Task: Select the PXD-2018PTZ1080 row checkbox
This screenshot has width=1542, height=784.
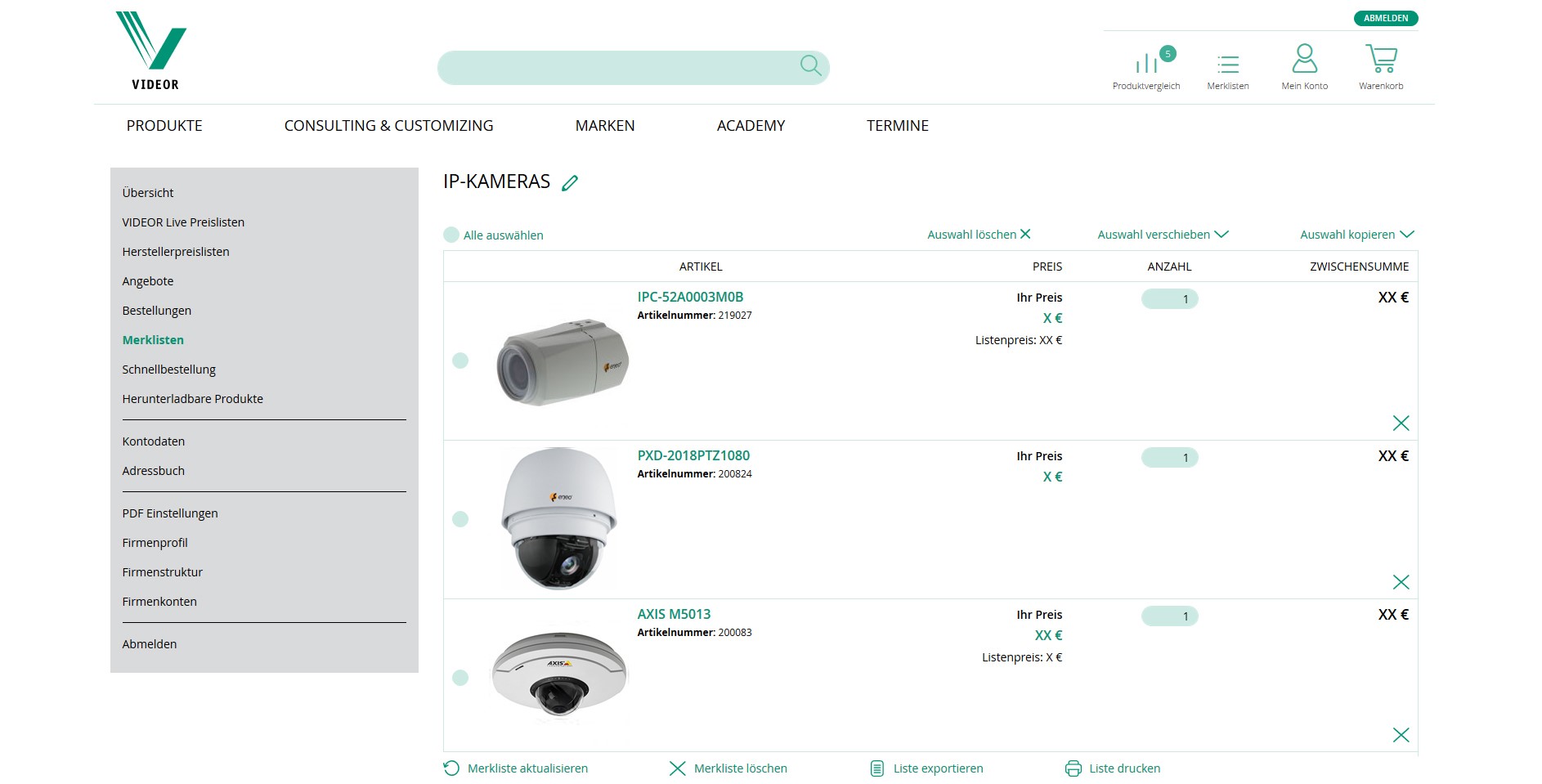Action: (x=460, y=519)
